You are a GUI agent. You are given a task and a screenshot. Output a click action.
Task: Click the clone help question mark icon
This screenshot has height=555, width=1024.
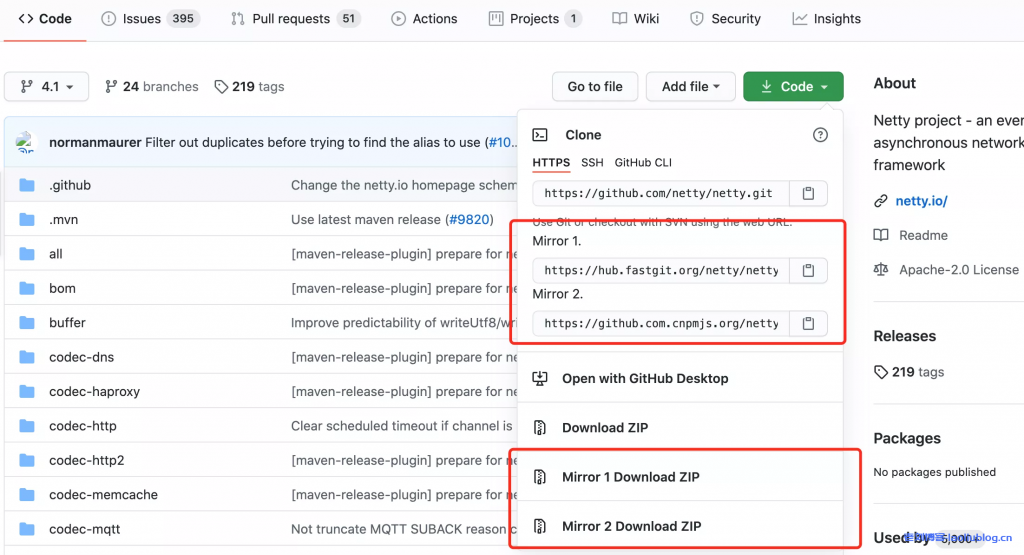[x=820, y=135]
